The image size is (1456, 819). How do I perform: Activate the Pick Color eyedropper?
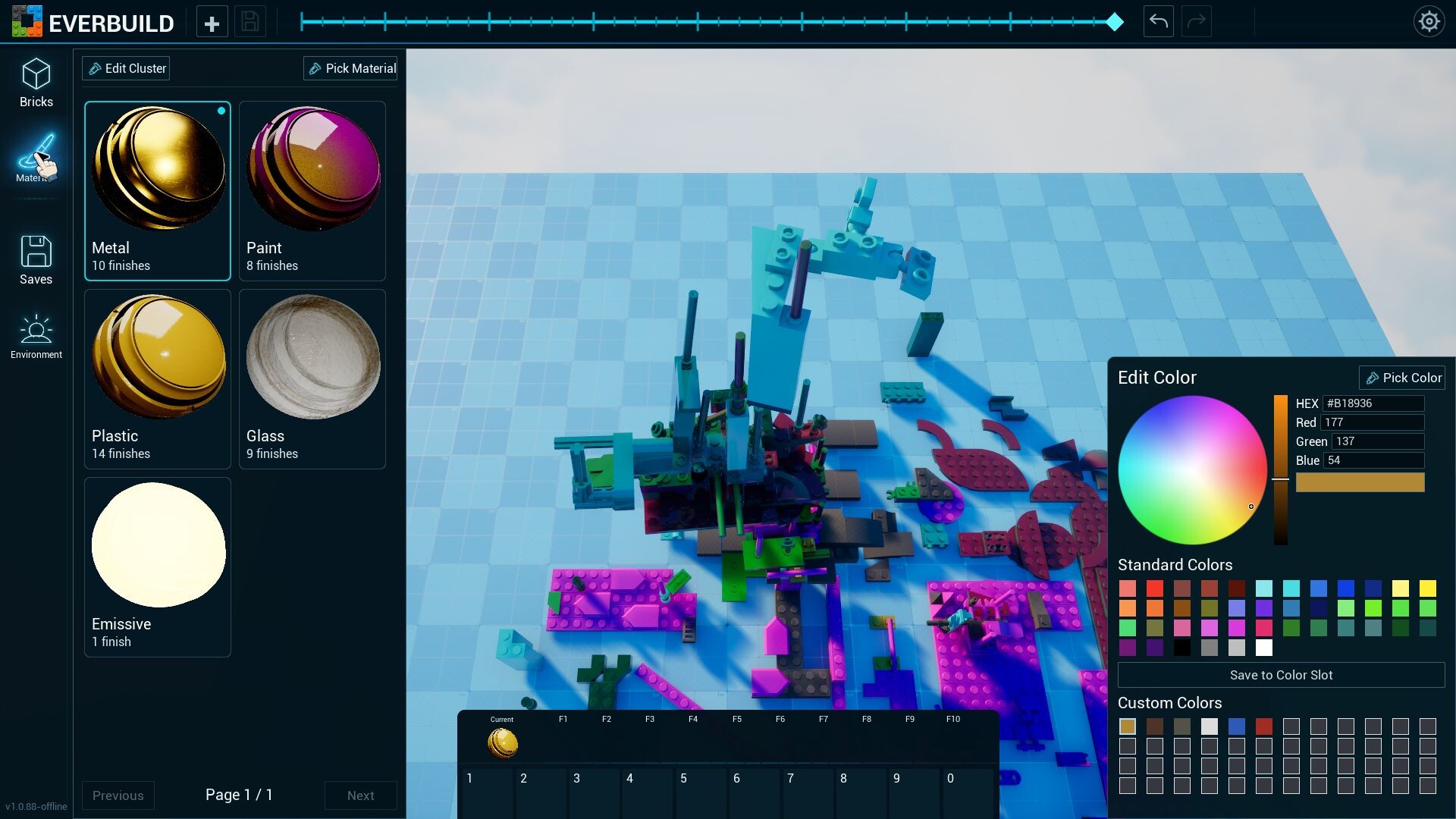1402,378
